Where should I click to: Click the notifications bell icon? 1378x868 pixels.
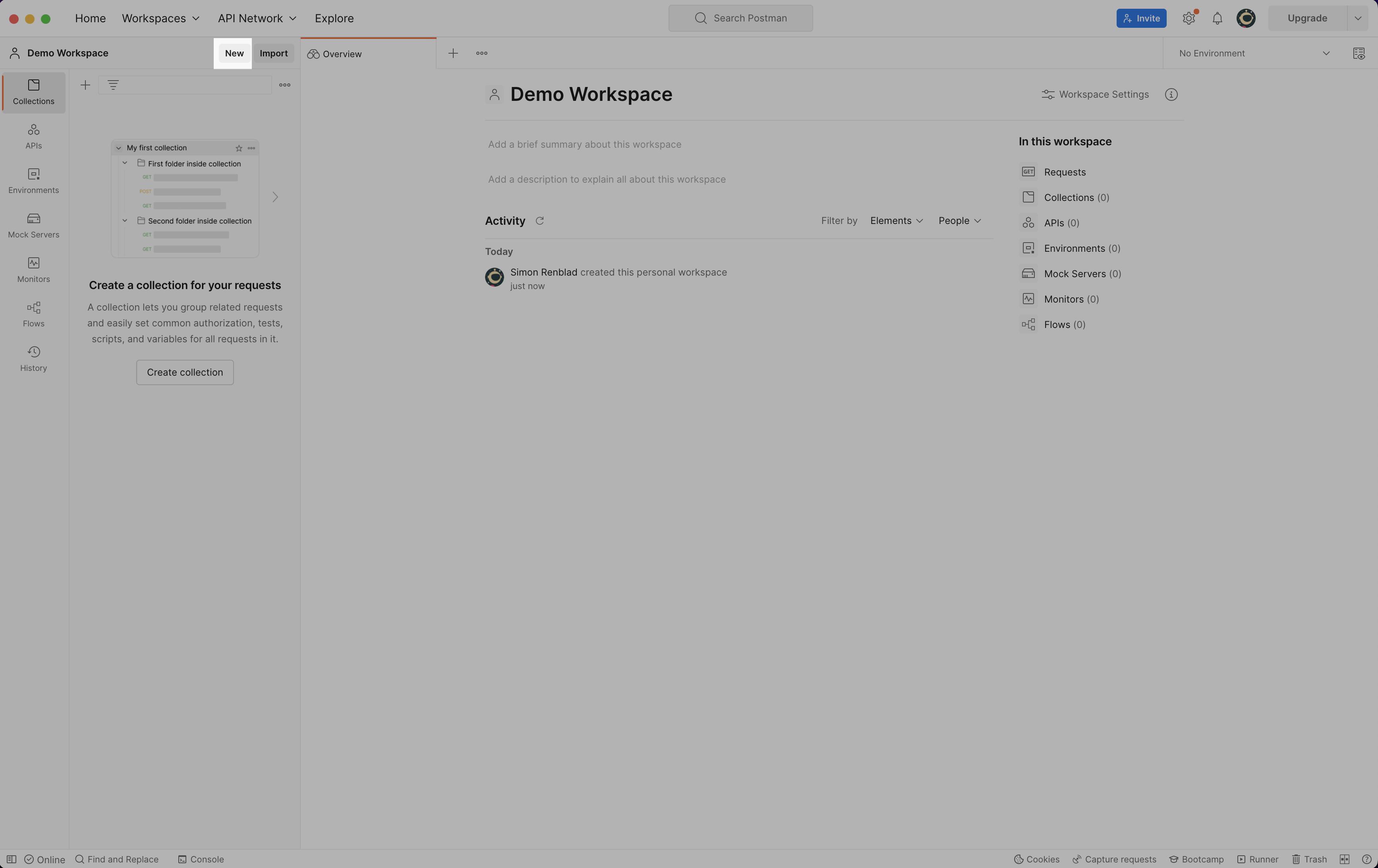[1217, 18]
